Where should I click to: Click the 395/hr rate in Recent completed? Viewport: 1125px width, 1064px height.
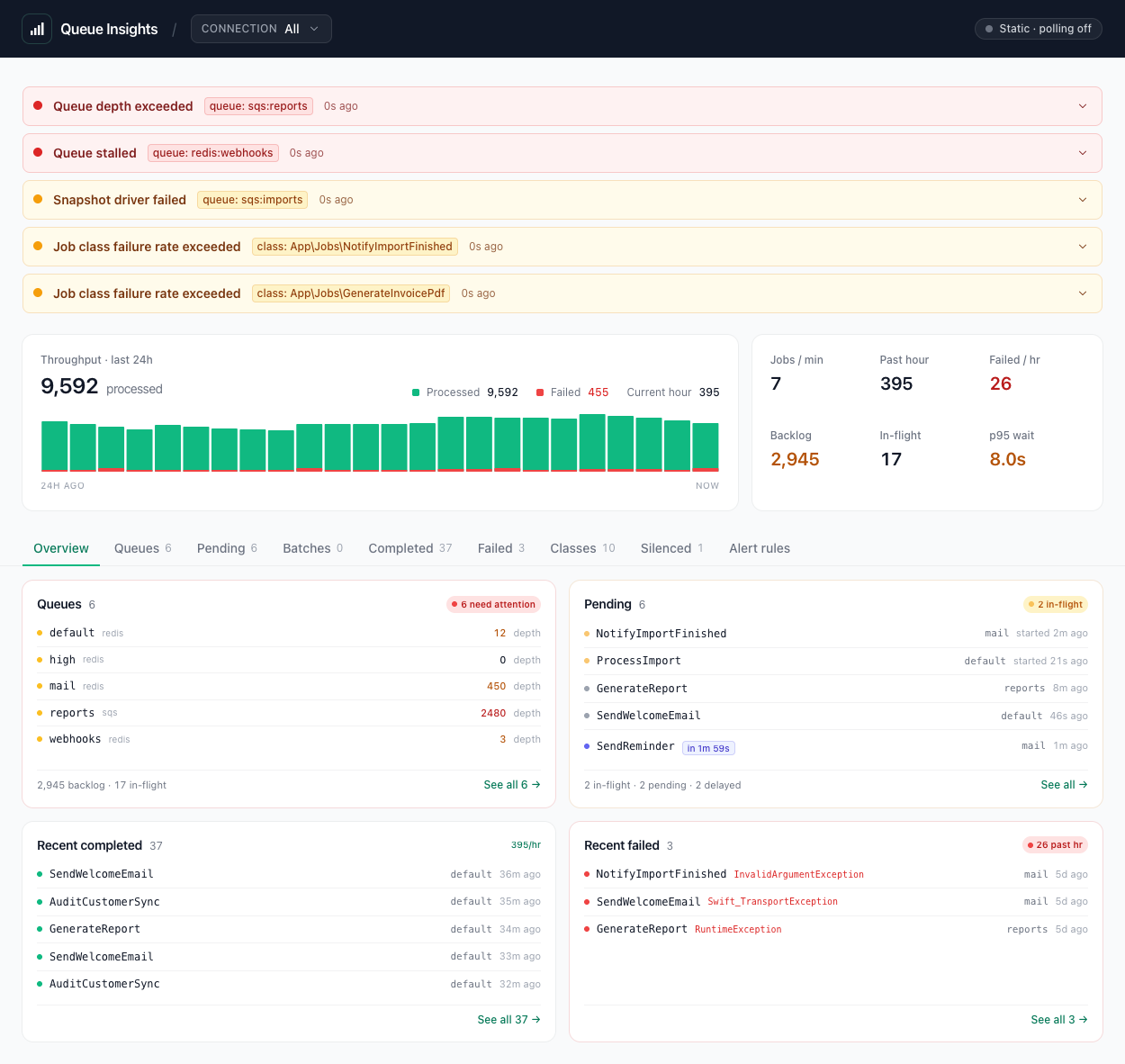526,845
